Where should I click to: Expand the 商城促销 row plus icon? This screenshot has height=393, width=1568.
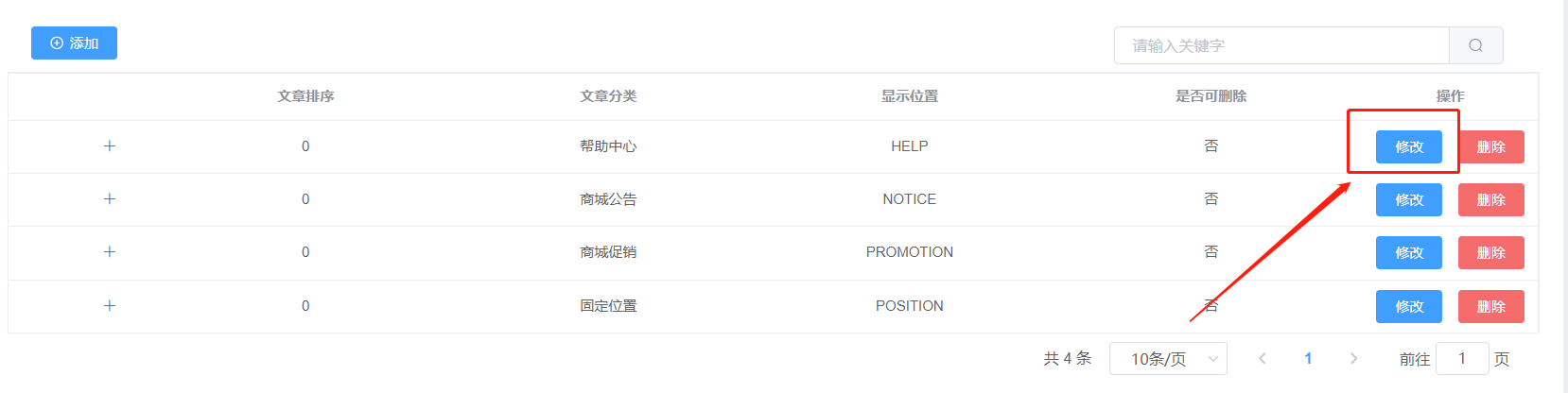pyautogui.click(x=110, y=251)
